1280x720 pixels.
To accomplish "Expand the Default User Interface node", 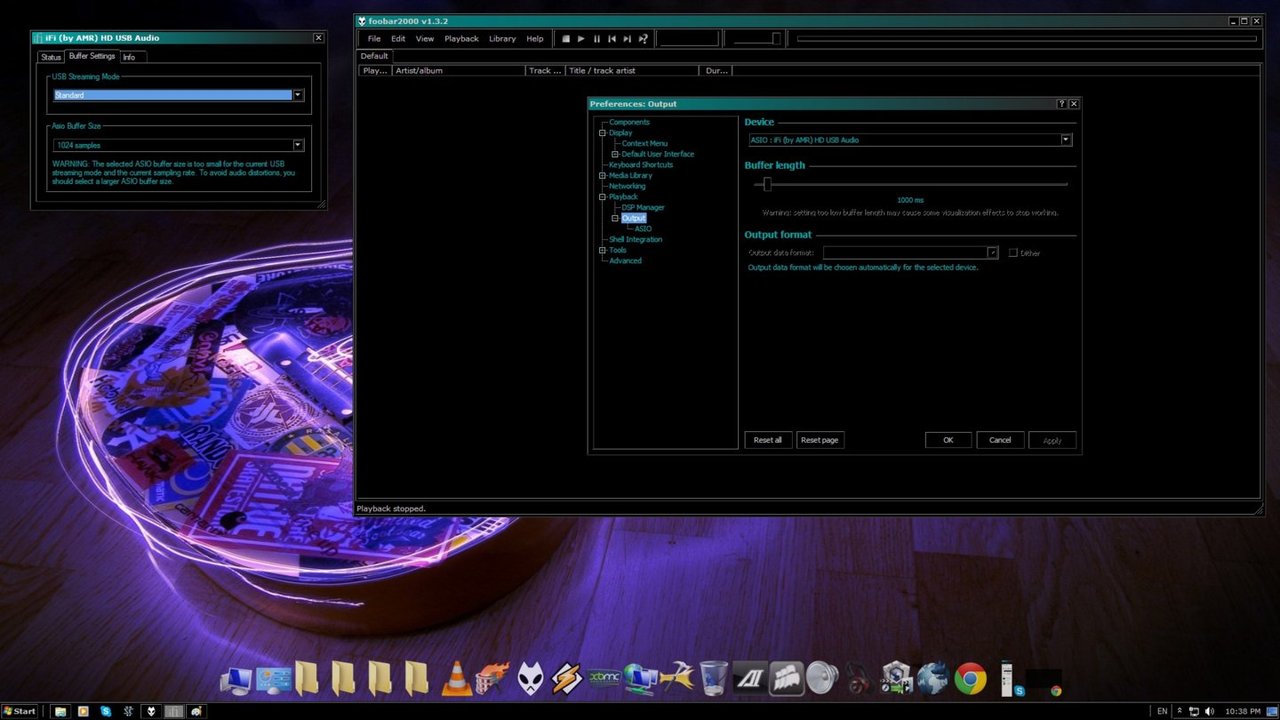I will coord(615,154).
